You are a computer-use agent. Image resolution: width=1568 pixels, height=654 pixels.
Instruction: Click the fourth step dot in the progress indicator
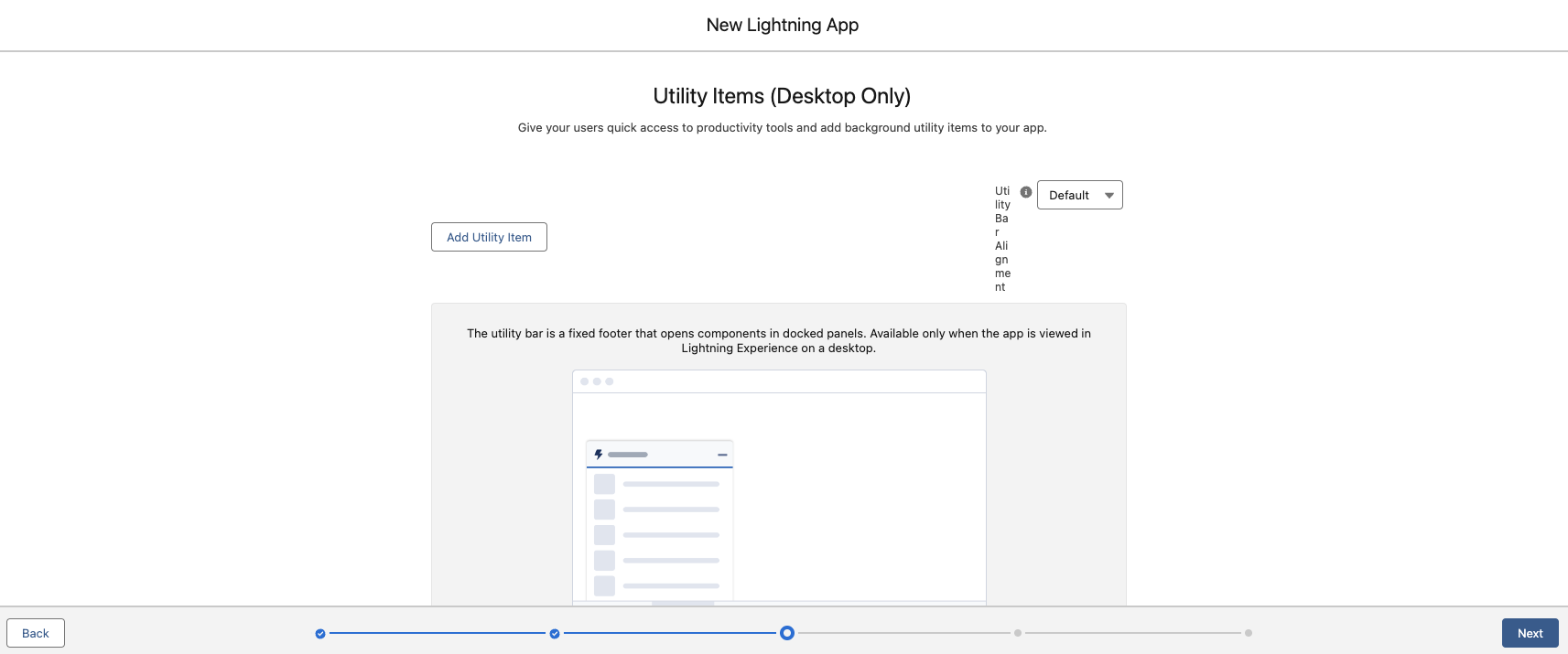pyautogui.click(x=1018, y=633)
